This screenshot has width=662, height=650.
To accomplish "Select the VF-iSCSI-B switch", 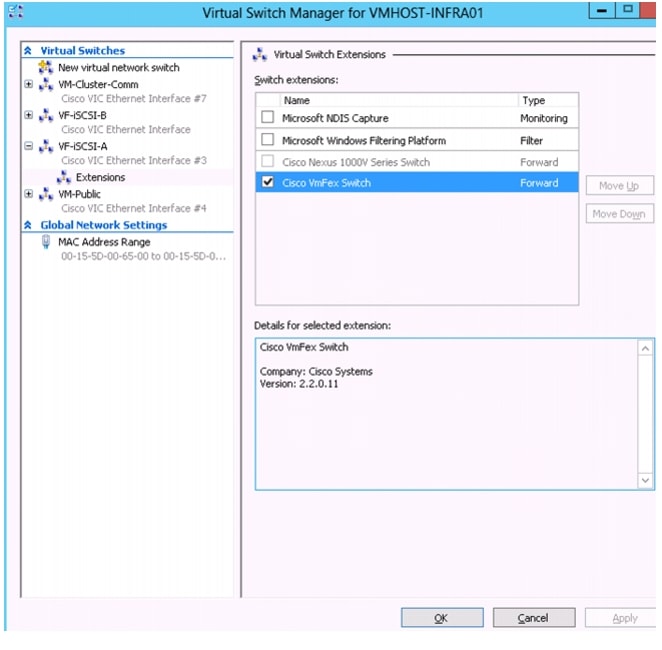I will [82, 115].
